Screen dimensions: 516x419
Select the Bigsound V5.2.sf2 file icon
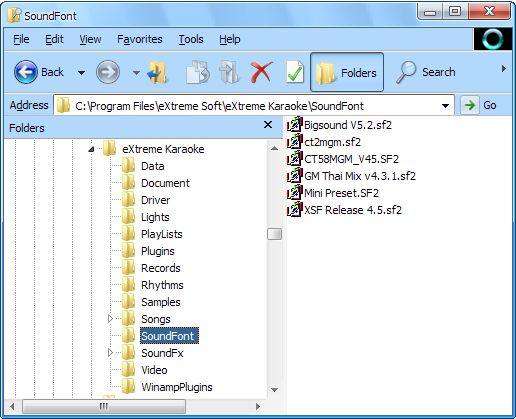pos(294,125)
